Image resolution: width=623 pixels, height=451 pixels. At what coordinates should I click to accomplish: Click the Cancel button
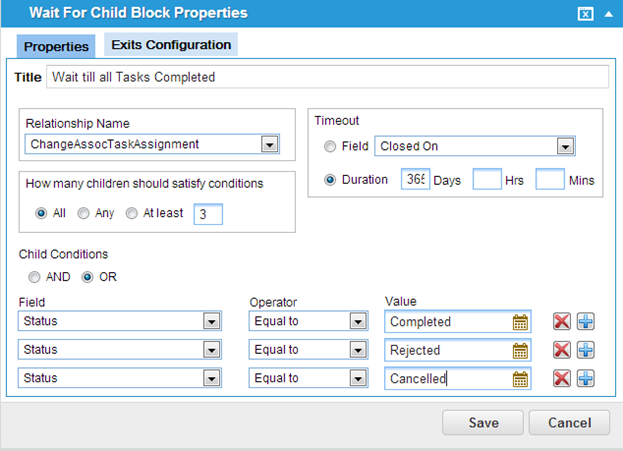tap(569, 422)
